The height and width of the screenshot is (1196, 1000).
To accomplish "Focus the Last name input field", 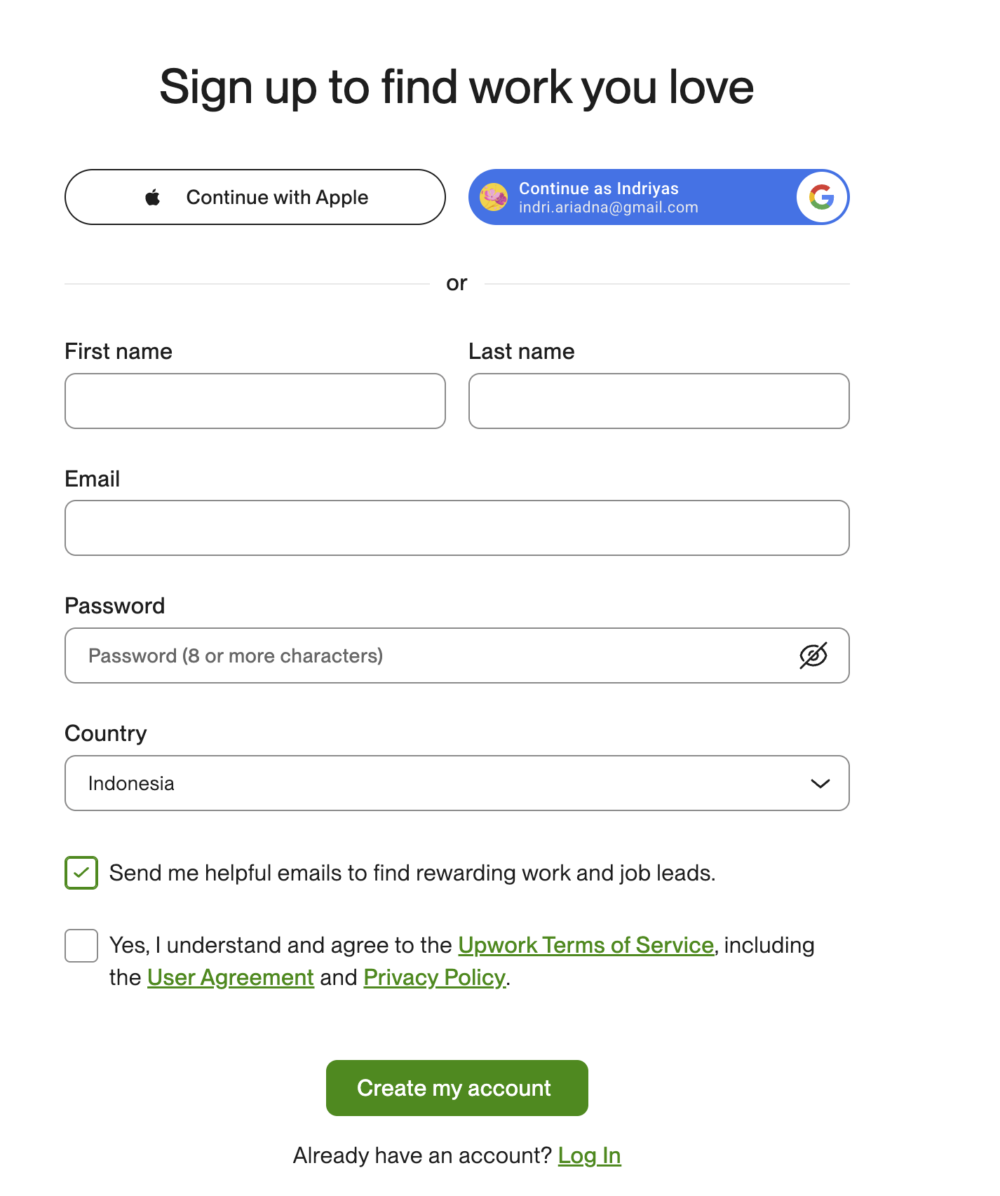I will click(659, 401).
